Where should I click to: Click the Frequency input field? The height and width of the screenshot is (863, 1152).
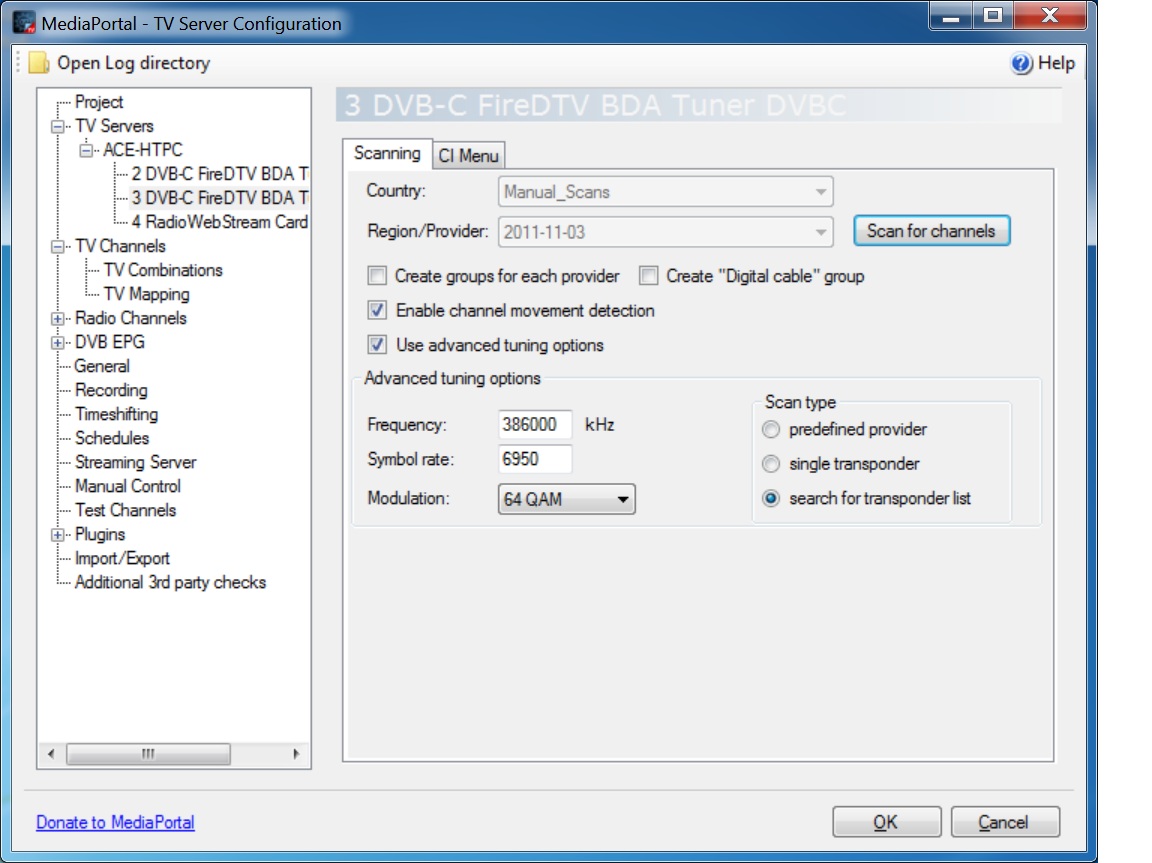point(535,425)
